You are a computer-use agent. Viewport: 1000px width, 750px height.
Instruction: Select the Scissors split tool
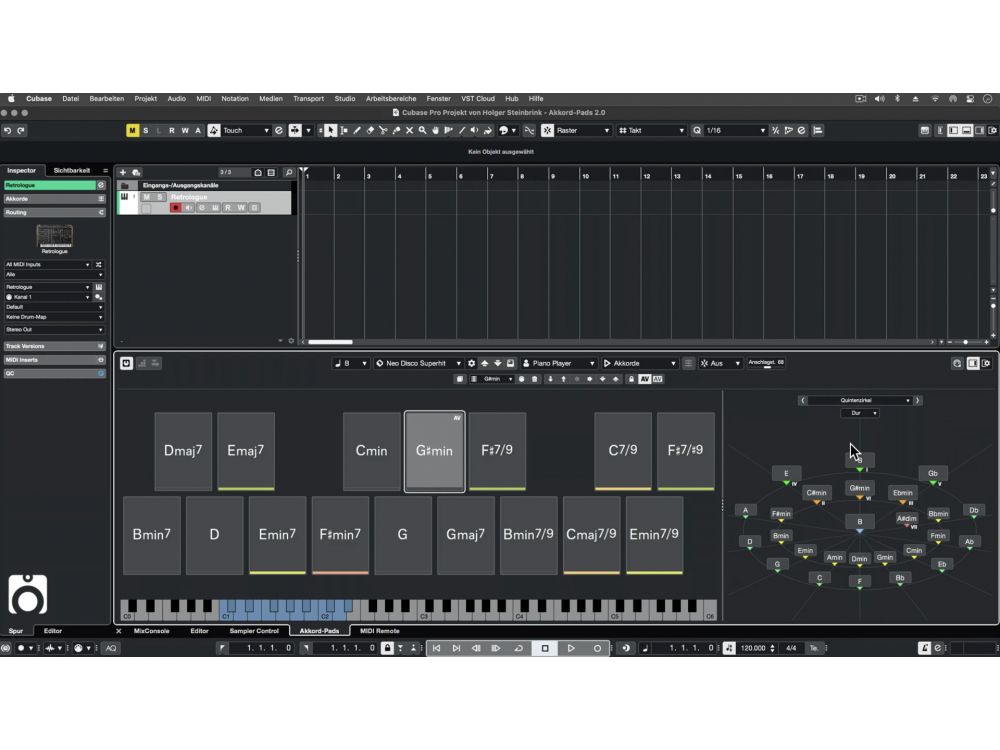click(x=383, y=131)
